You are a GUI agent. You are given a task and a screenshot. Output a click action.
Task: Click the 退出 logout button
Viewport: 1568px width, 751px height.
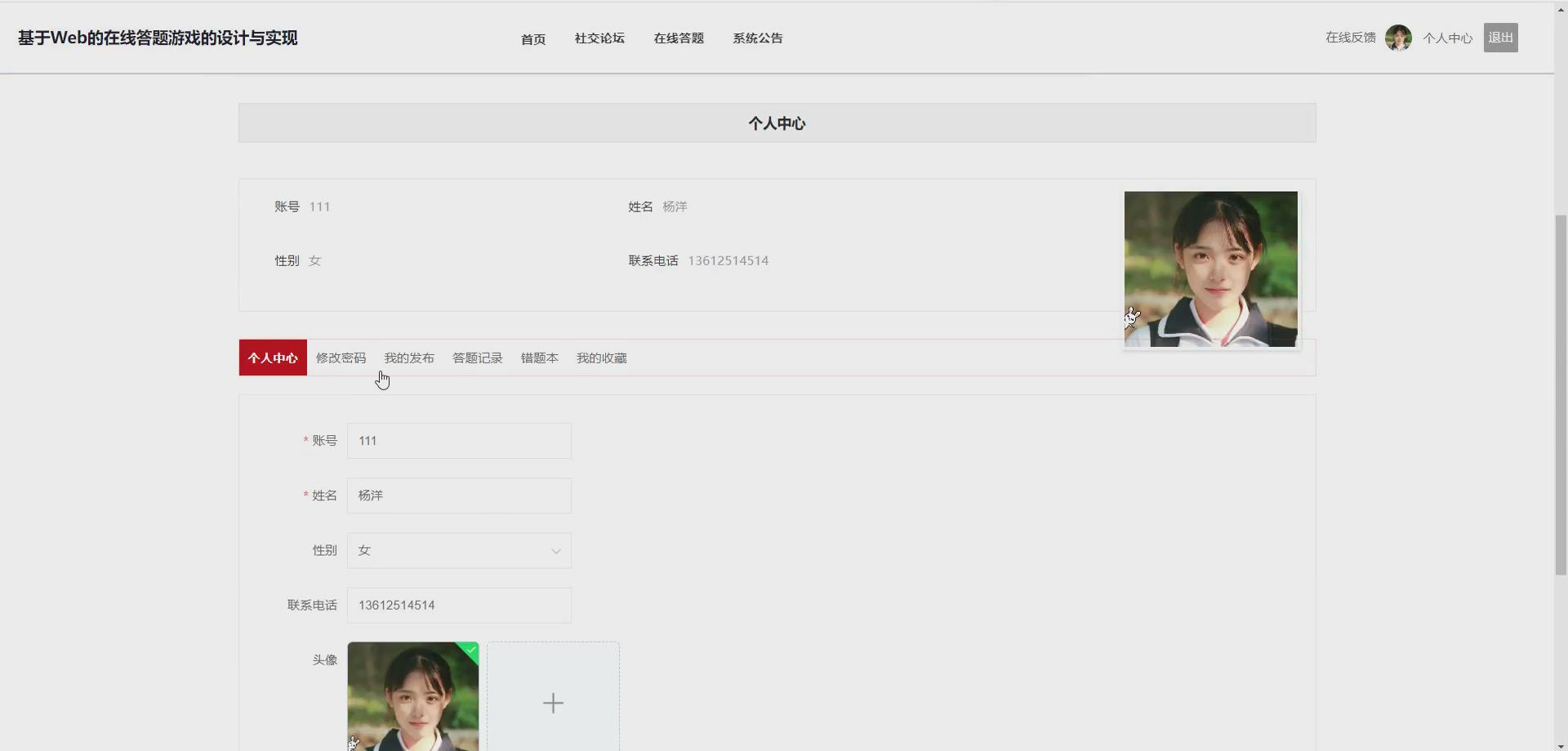[1501, 37]
